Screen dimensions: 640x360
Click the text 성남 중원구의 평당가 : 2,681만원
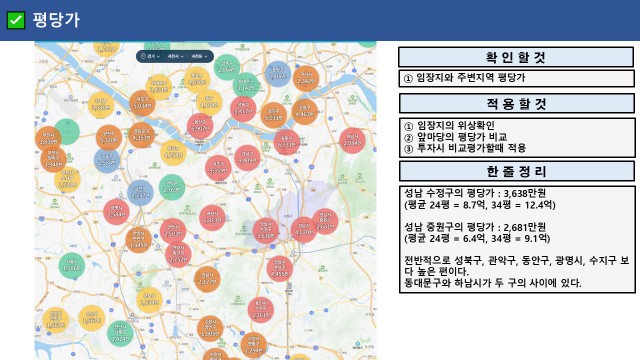475,227
